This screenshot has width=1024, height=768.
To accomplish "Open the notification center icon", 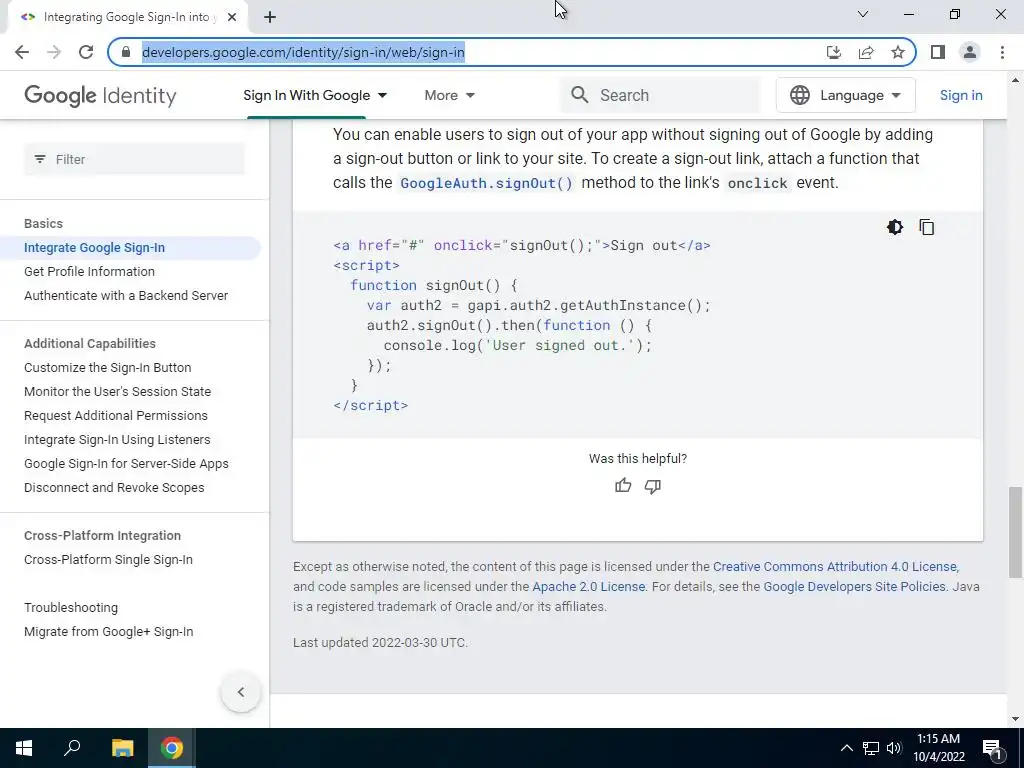I will [x=992, y=749].
